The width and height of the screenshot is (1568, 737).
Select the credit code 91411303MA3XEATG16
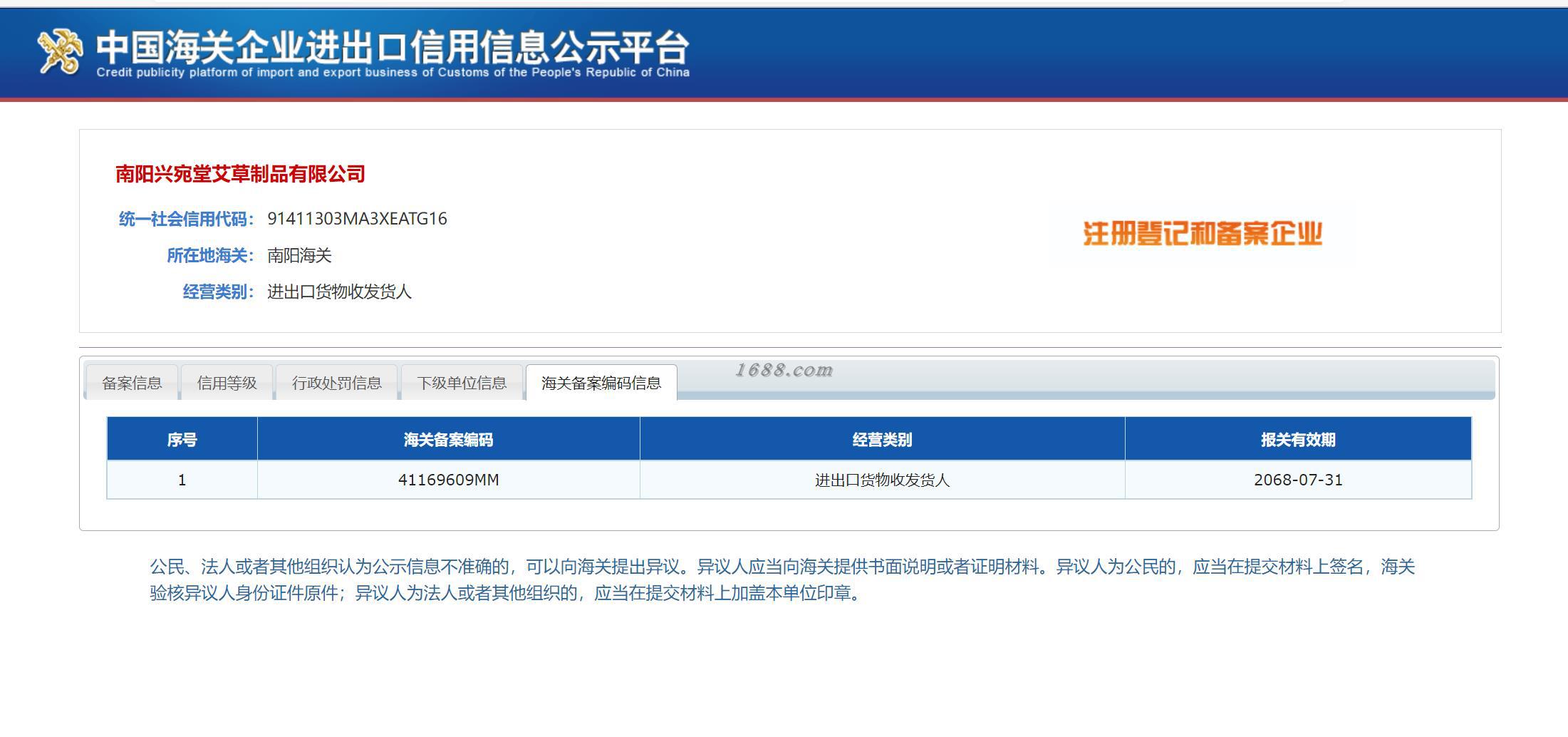[x=357, y=219]
